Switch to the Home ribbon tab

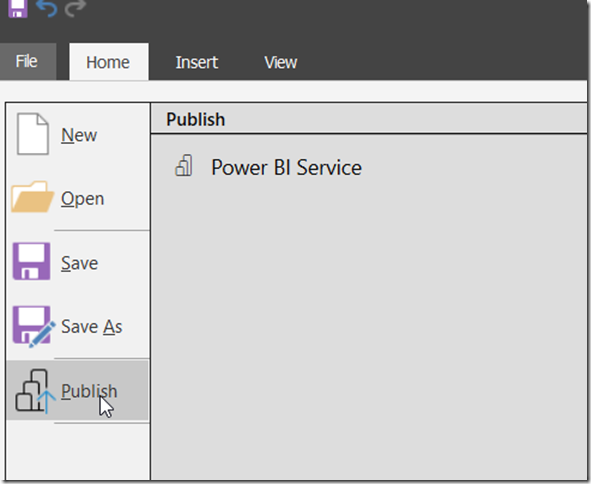(109, 62)
